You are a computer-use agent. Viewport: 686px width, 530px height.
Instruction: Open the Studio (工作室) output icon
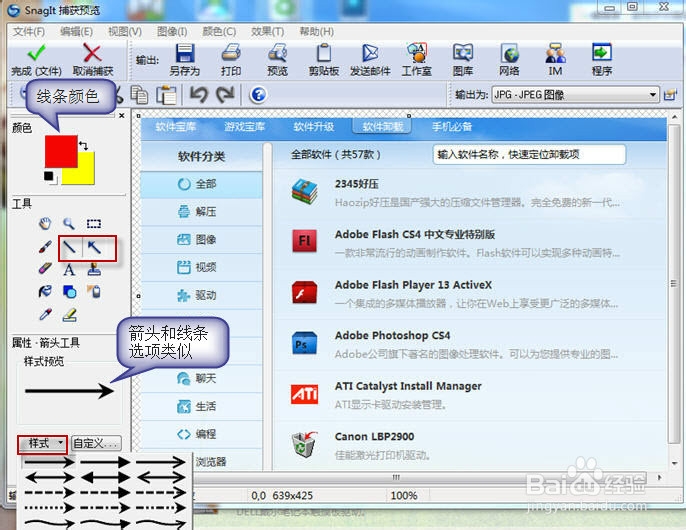416,53
